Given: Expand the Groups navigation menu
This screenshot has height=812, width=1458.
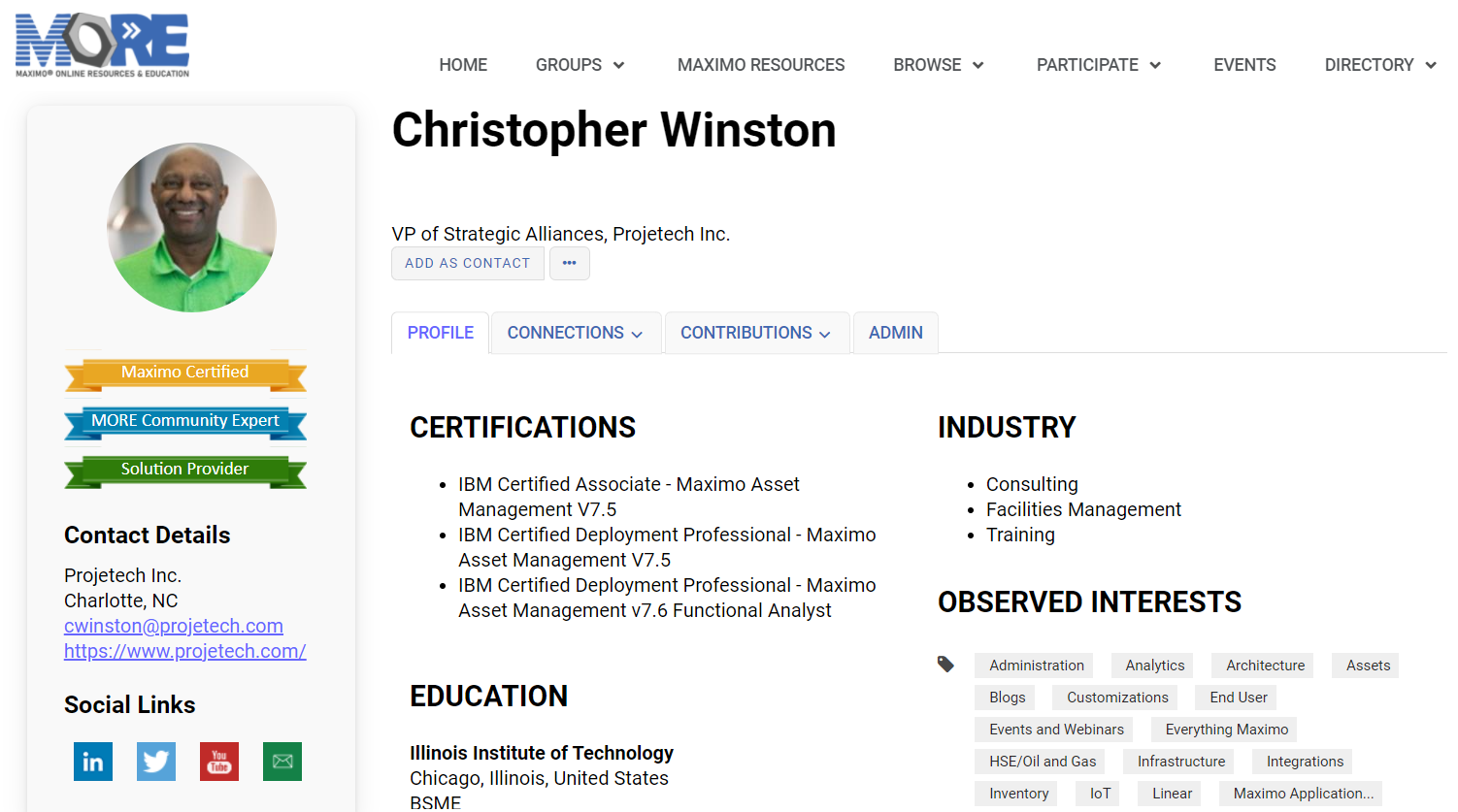Looking at the screenshot, I should pyautogui.click(x=580, y=65).
